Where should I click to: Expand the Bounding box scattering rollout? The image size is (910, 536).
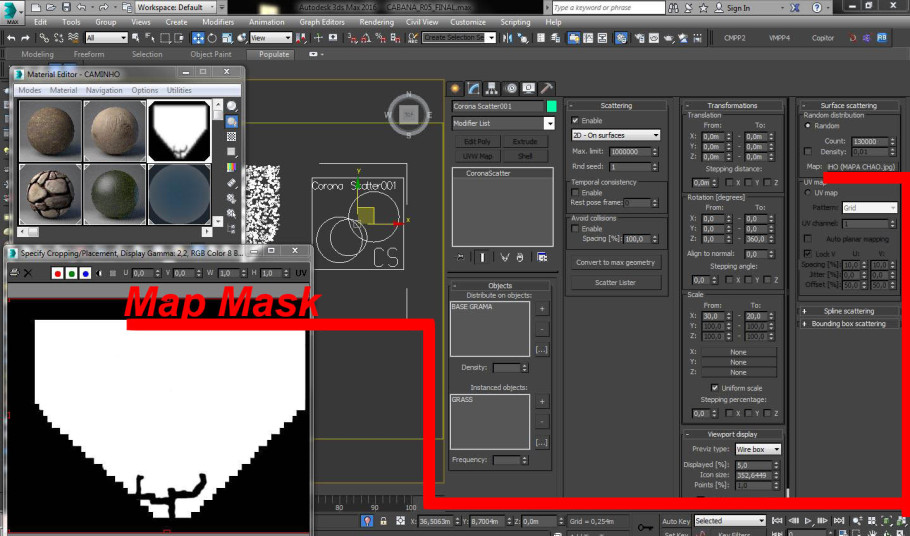(848, 324)
